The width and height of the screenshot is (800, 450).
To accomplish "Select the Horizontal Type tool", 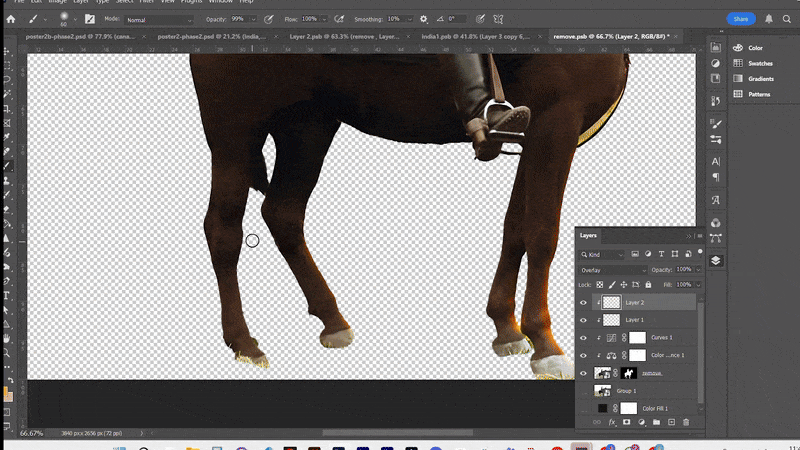I will pyautogui.click(x=7, y=295).
